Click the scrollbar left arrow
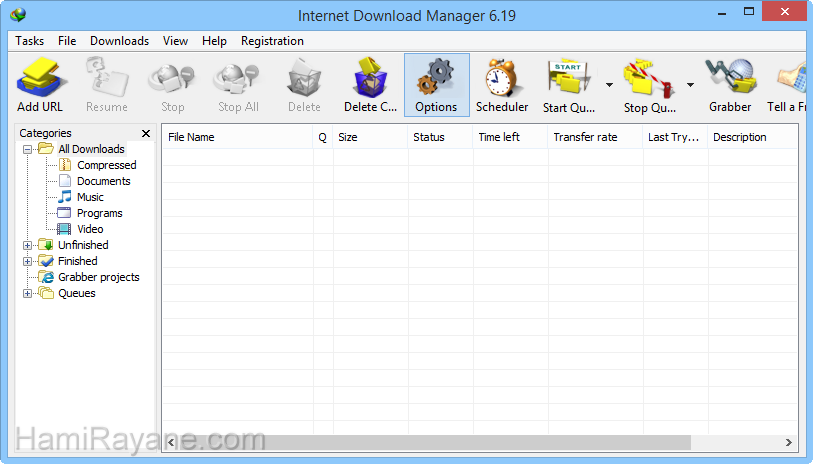Image resolution: width=813 pixels, height=464 pixels. pos(171,442)
